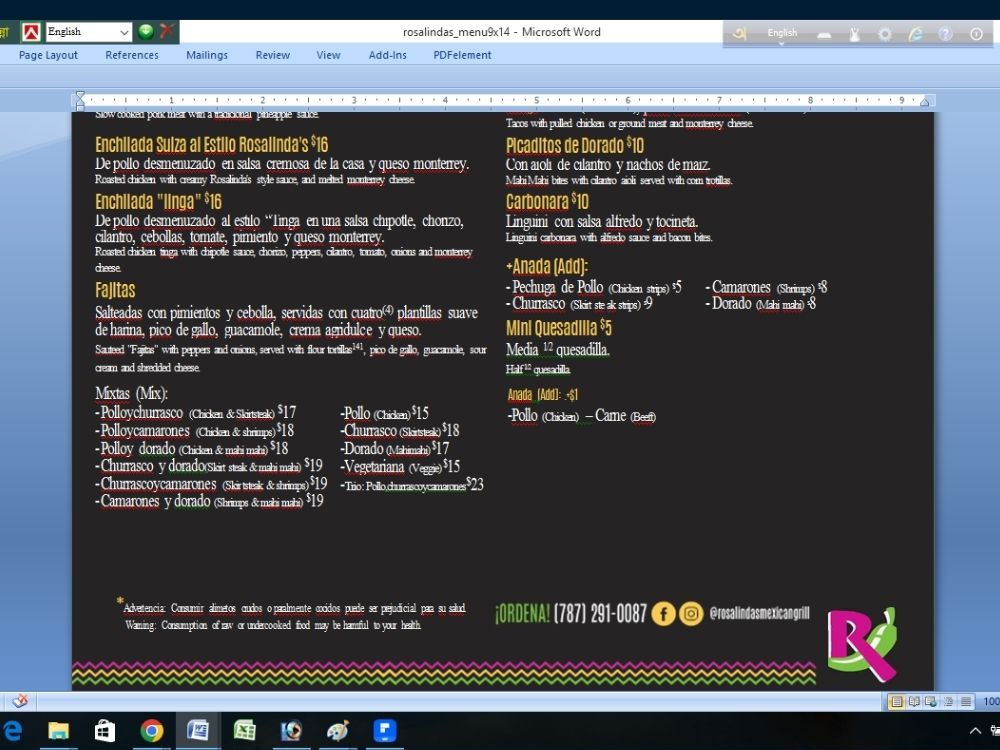Click the 'Fajitas' heading
This screenshot has height=750, width=1000.
[x=115, y=290]
